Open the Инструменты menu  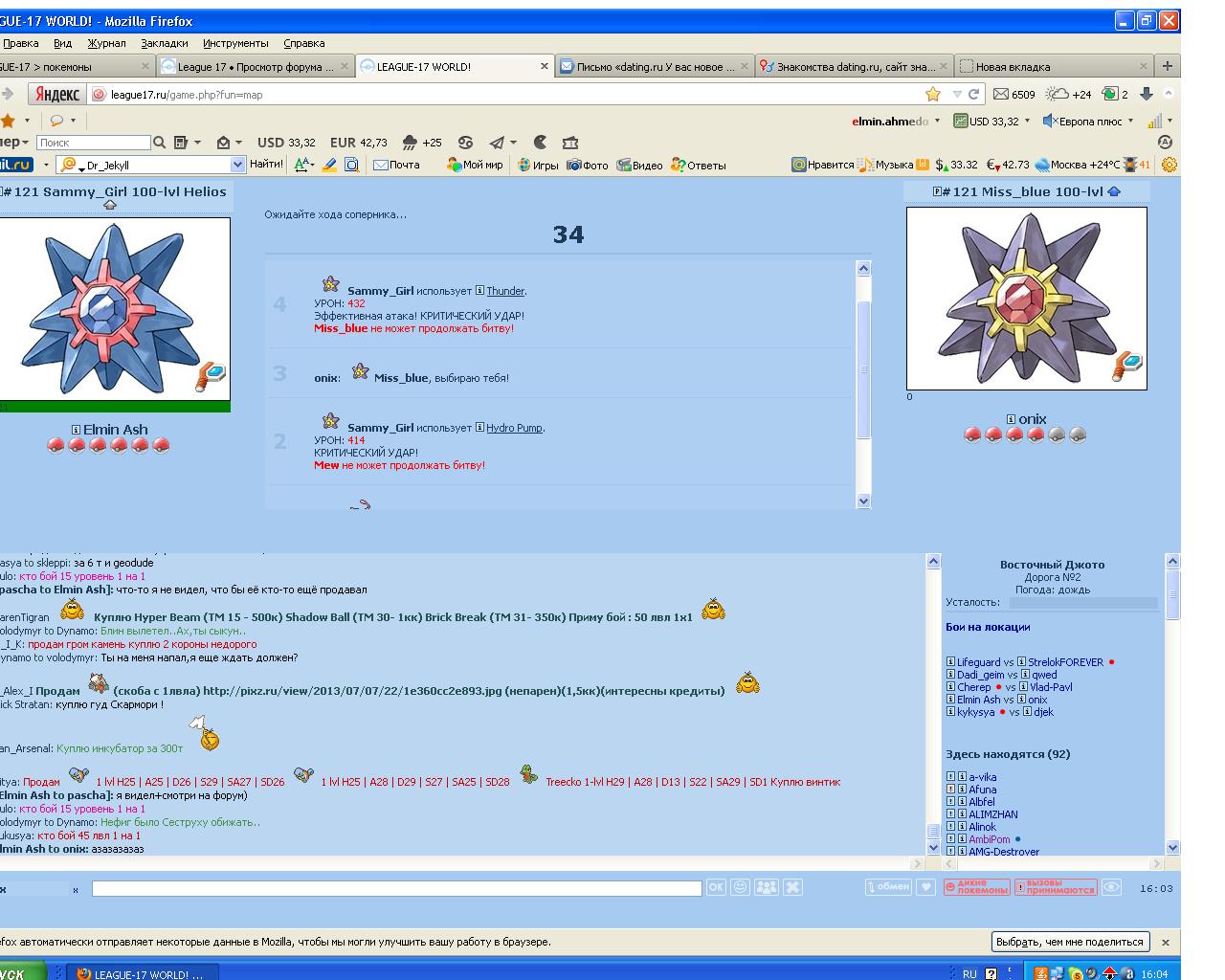click(235, 43)
